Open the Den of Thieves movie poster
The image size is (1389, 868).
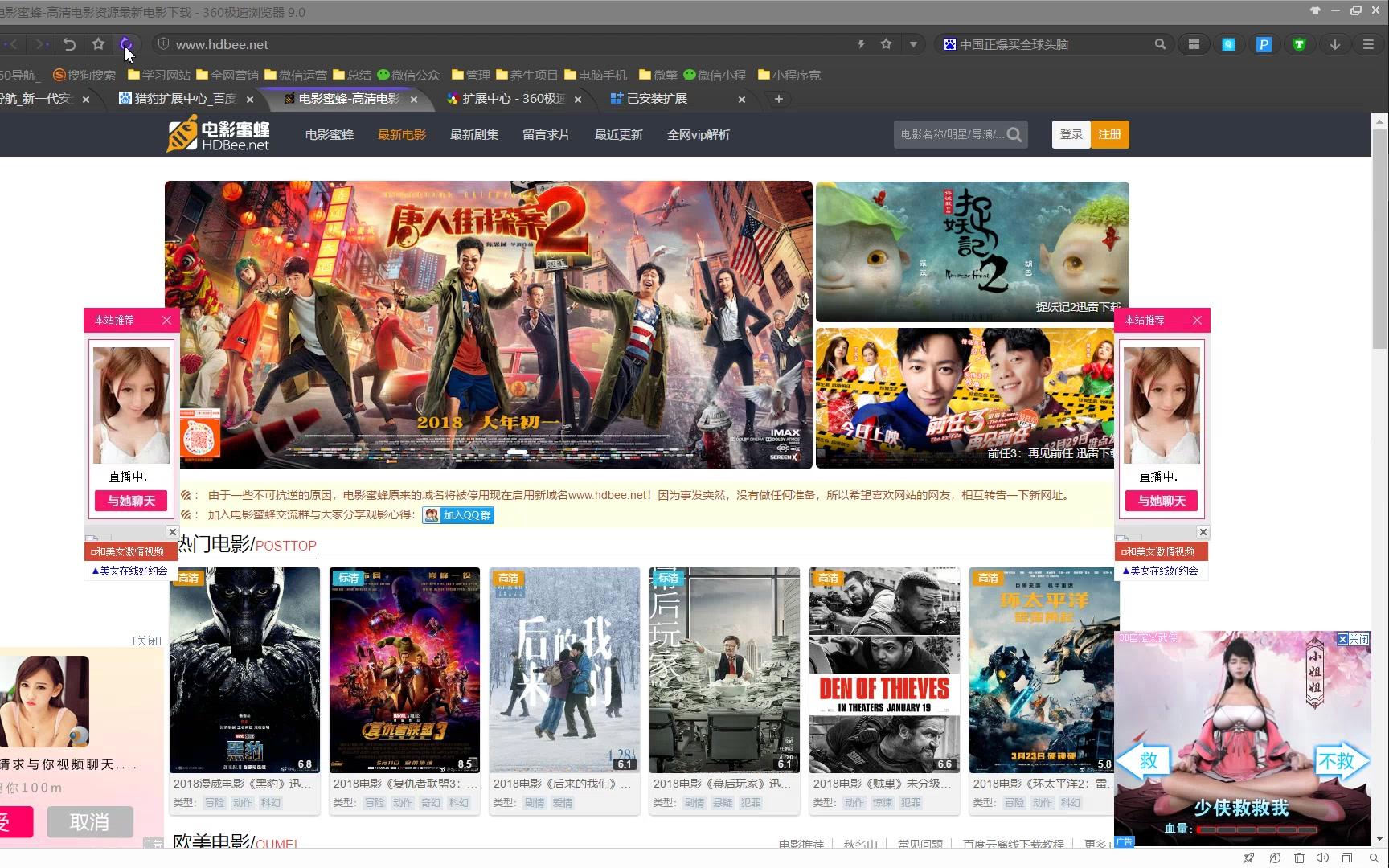pos(884,670)
